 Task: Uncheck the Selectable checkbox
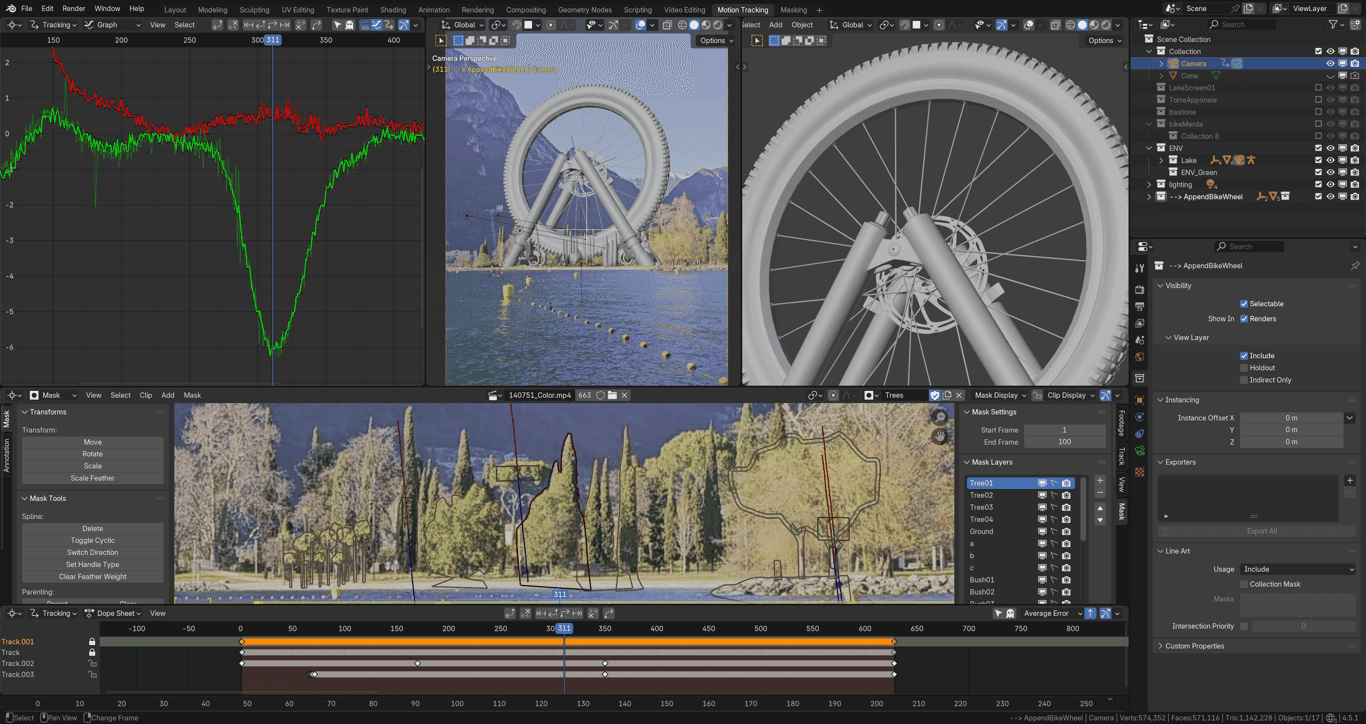click(1244, 304)
